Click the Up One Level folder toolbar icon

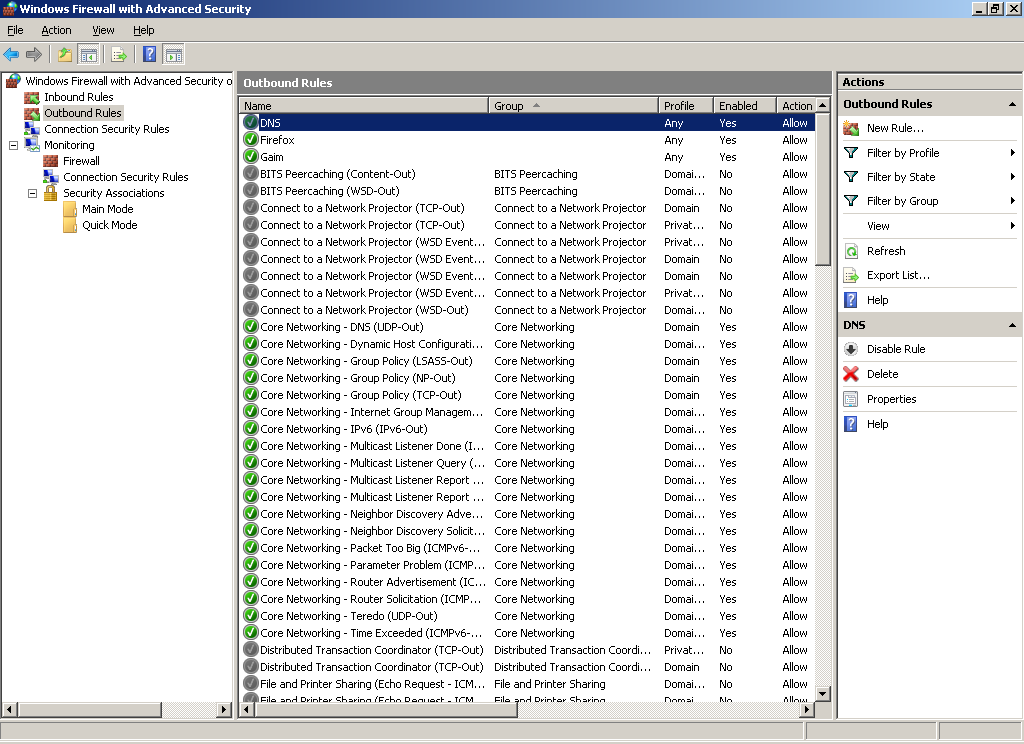point(65,54)
